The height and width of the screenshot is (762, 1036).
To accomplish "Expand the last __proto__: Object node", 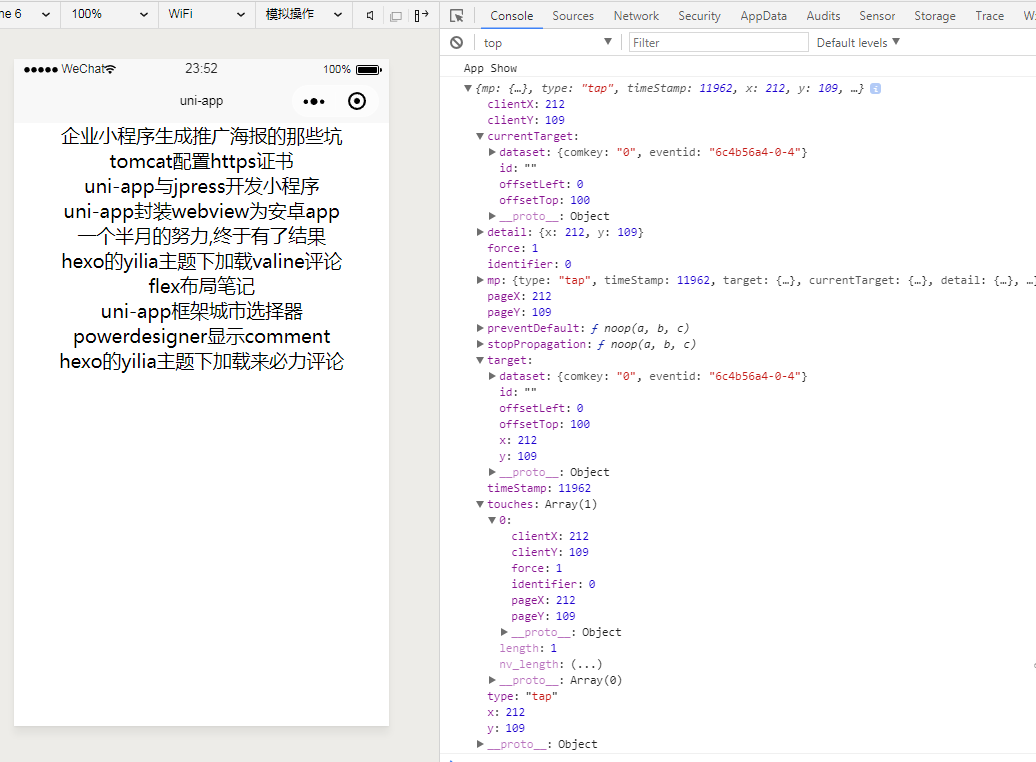I will click(480, 744).
